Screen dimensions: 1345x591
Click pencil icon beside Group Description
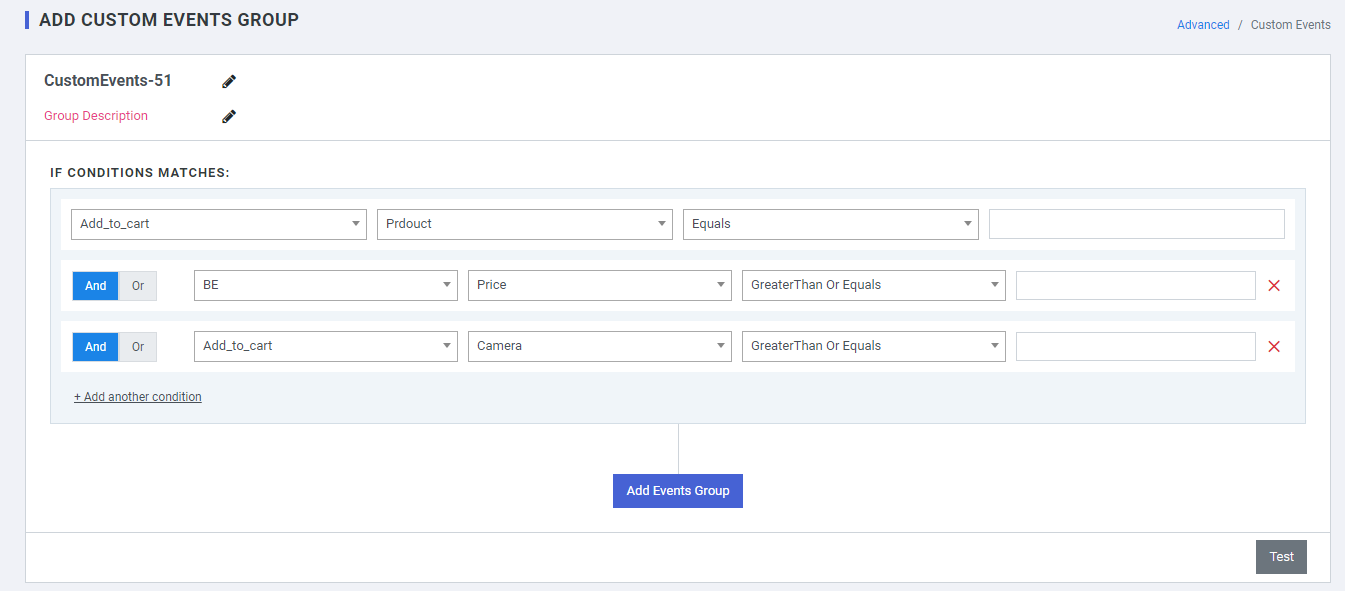(229, 116)
